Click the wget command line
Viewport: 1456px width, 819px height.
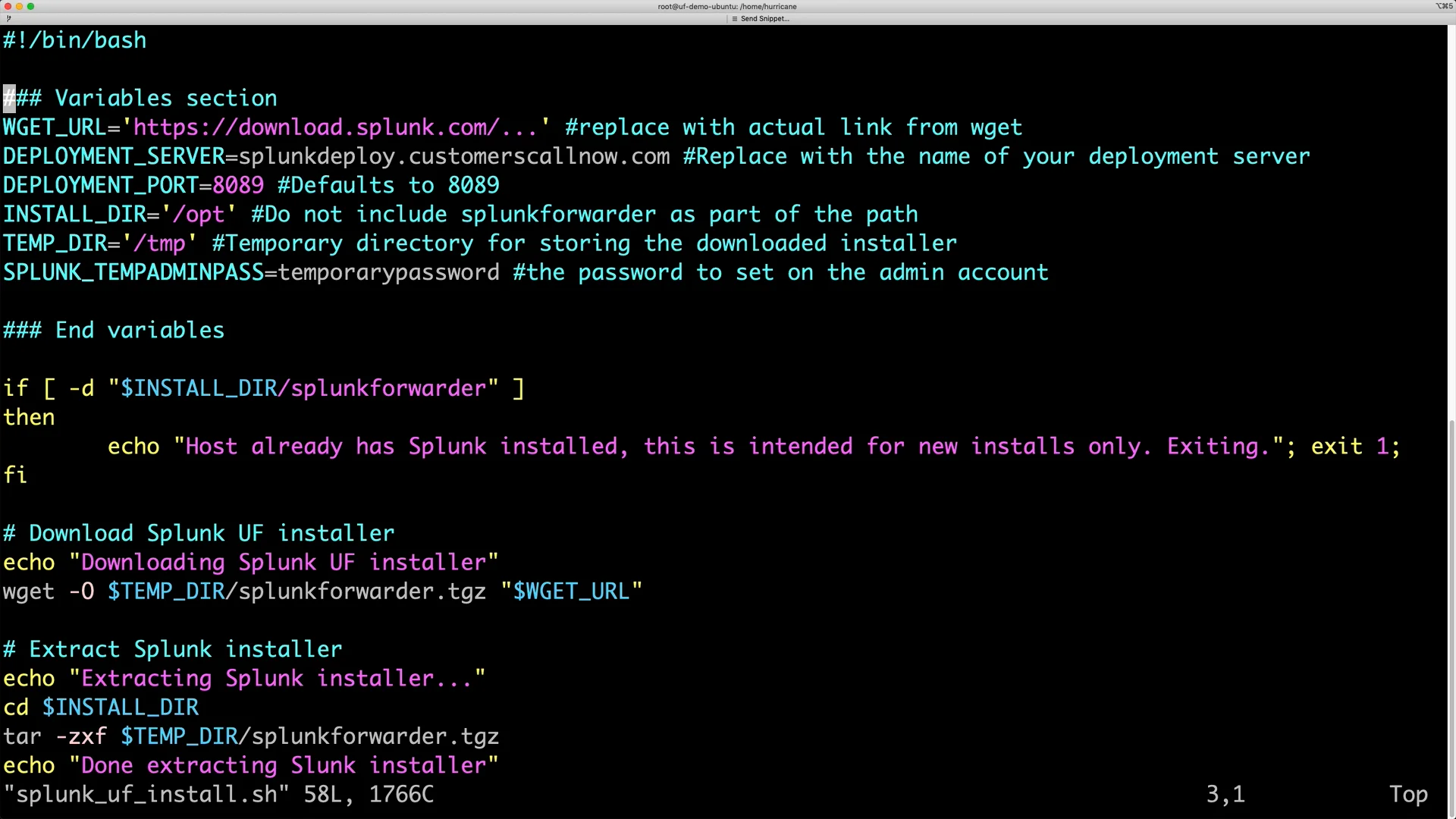tap(29, 591)
